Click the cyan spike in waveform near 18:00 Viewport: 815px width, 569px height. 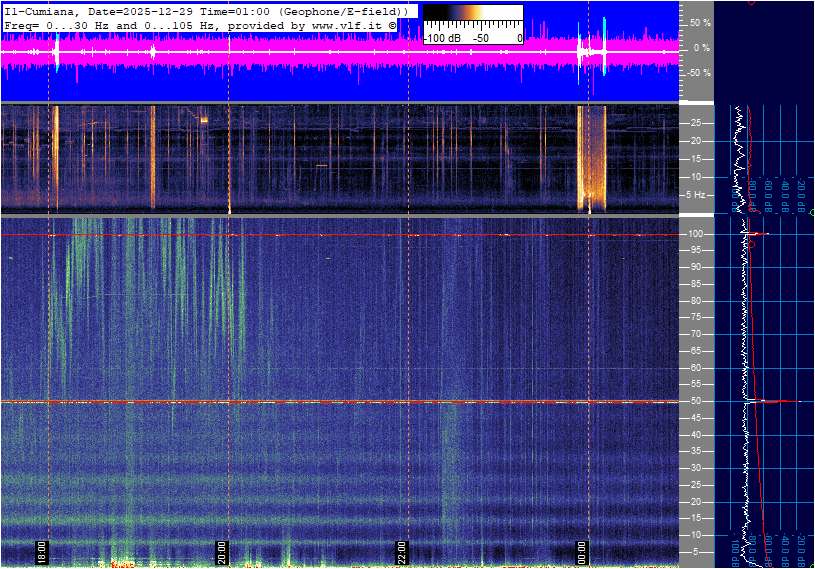pyautogui.click(x=56, y=52)
